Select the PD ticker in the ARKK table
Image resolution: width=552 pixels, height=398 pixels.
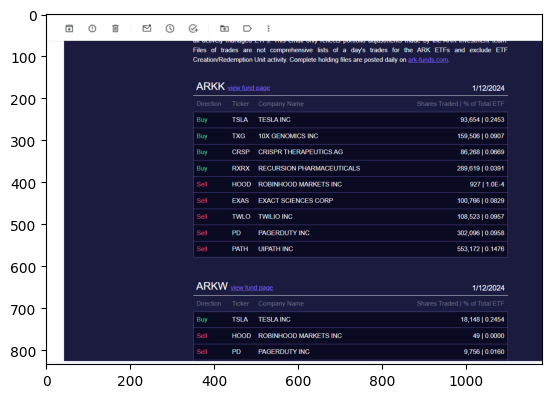236,233
